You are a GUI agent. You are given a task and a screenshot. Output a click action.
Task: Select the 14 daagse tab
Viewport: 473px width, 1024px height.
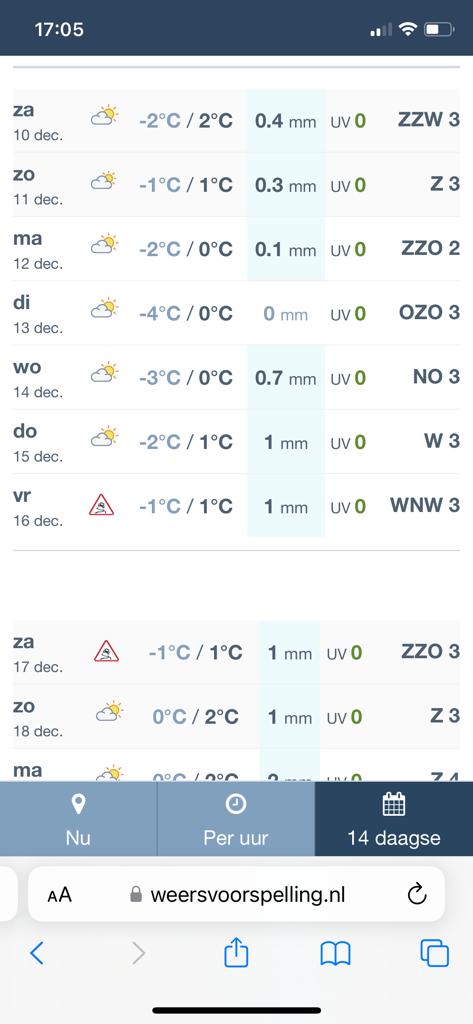[x=394, y=819]
